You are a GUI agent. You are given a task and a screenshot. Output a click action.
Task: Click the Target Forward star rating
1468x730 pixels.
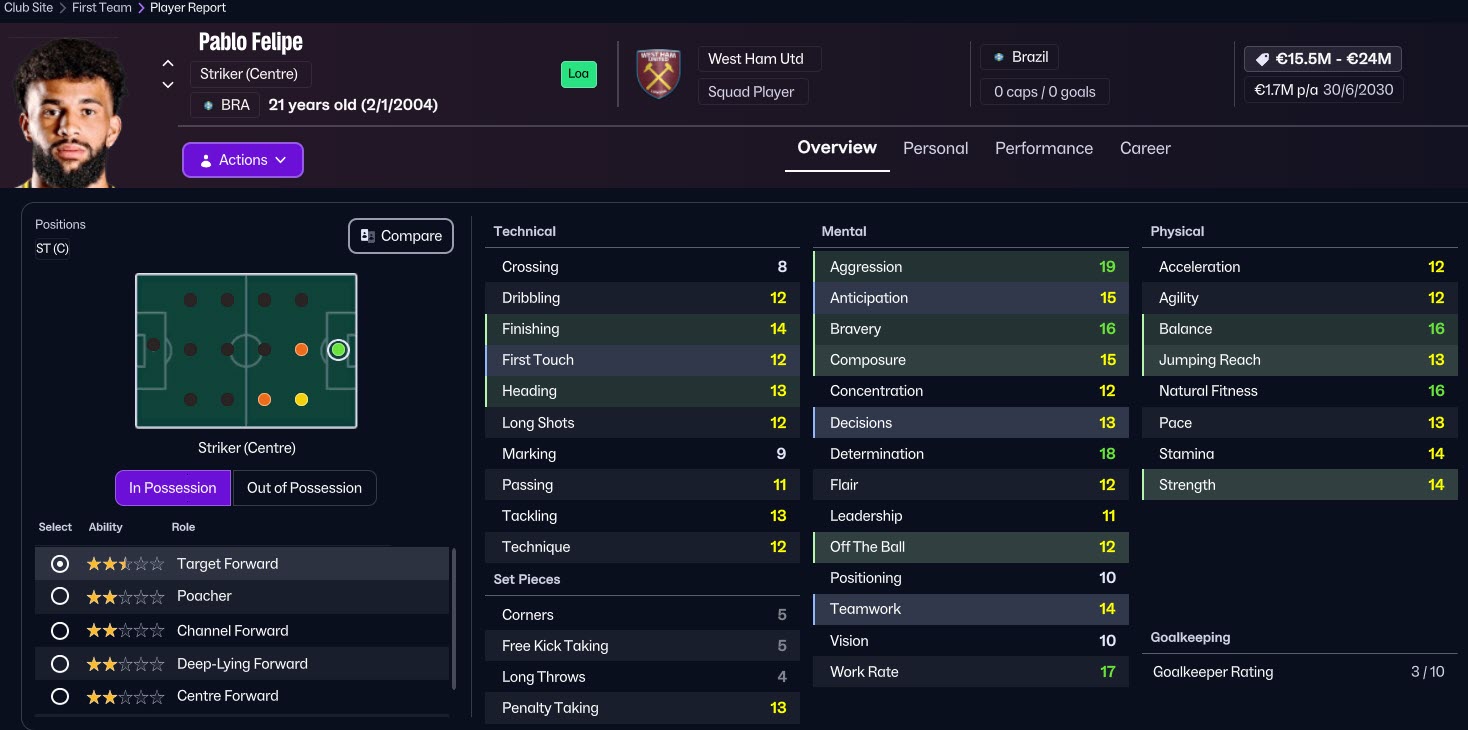(125, 564)
